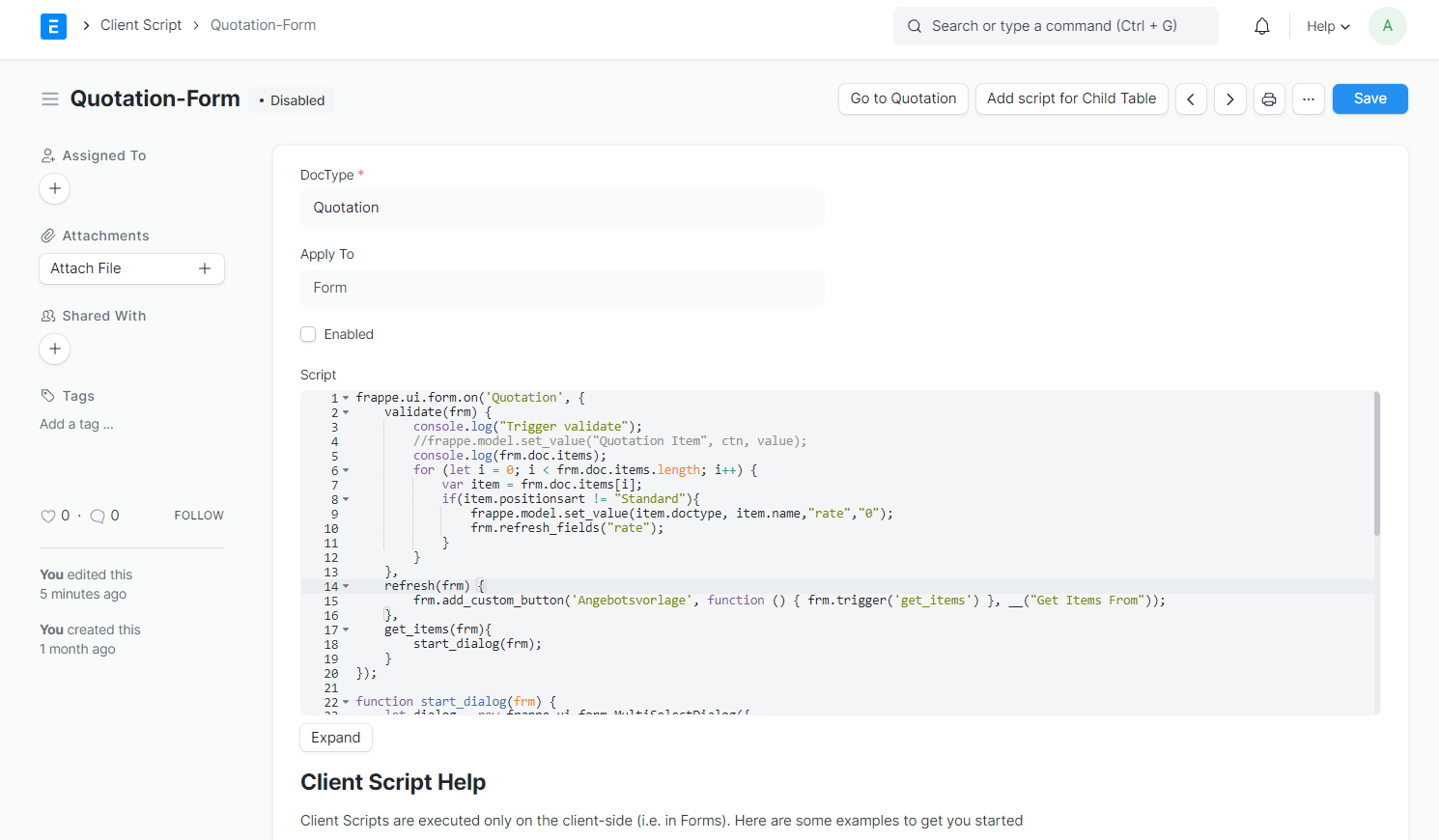Expand the script editor
The image size is (1439, 840).
tap(335, 738)
